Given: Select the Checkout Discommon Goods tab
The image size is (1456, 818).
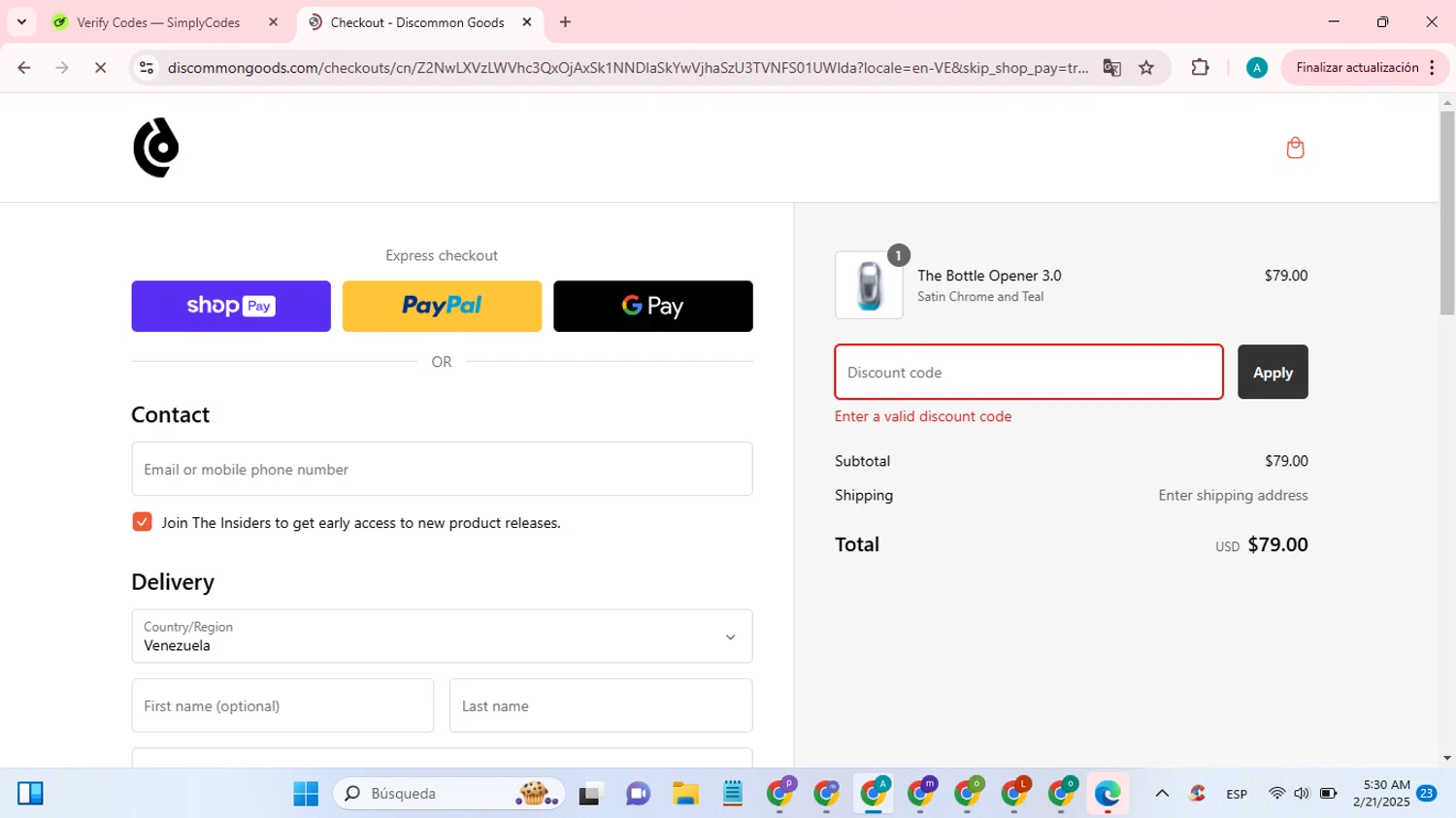Looking at the screenshot, I should [417, 22].
